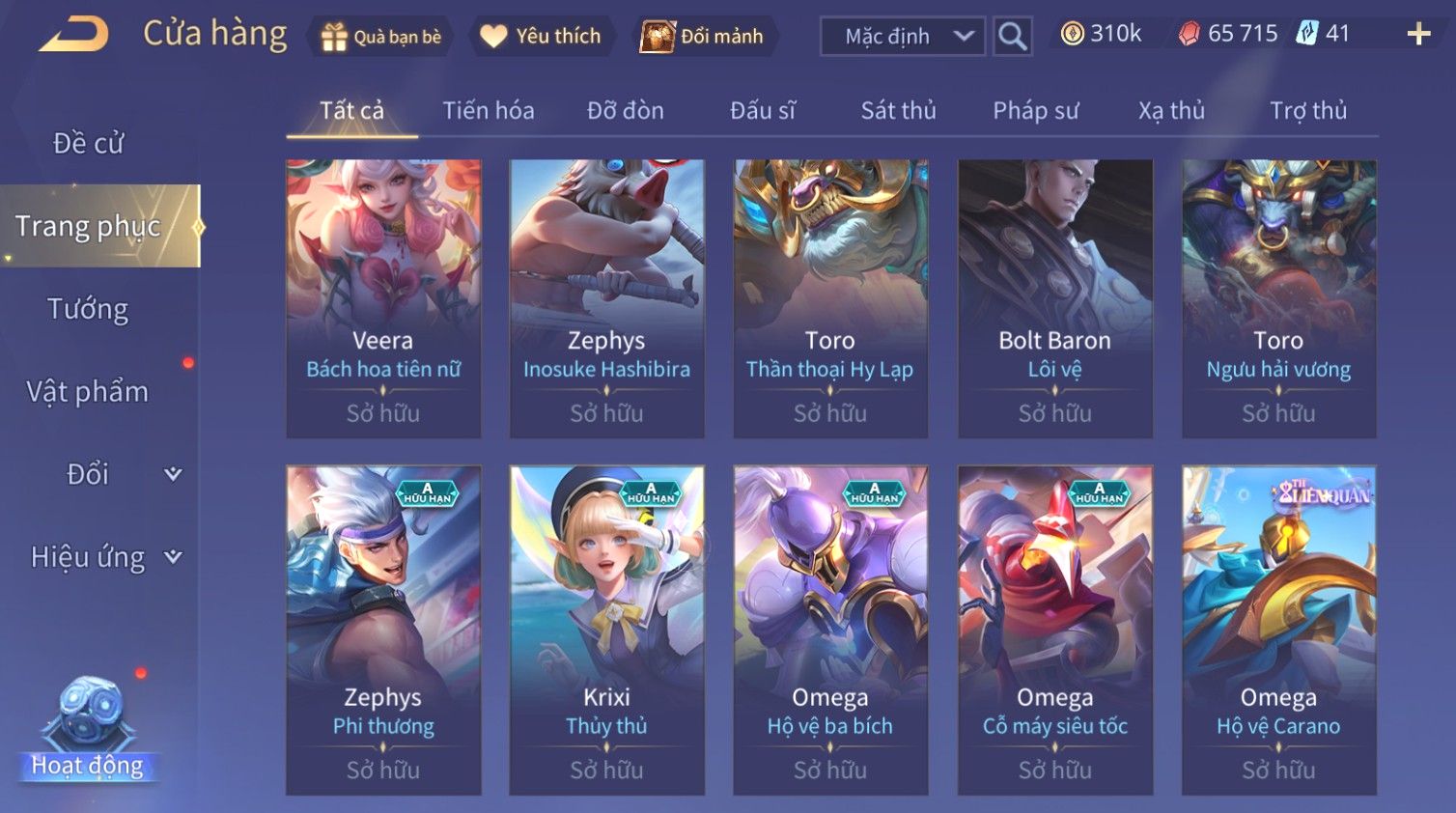Select the Omega Hộ vệ Carano skin
The height and width of the screenshot is (813, 1456).
[x=1278, y=631]
